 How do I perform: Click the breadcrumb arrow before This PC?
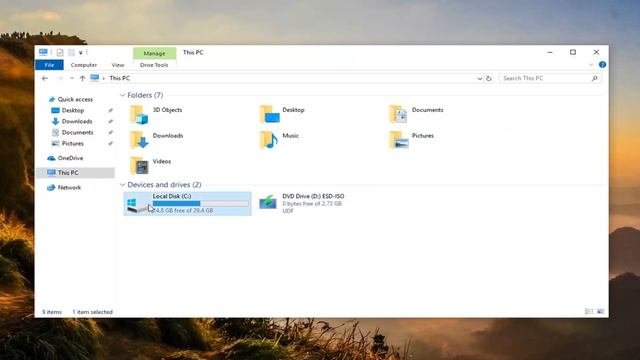tap(104, 78)
